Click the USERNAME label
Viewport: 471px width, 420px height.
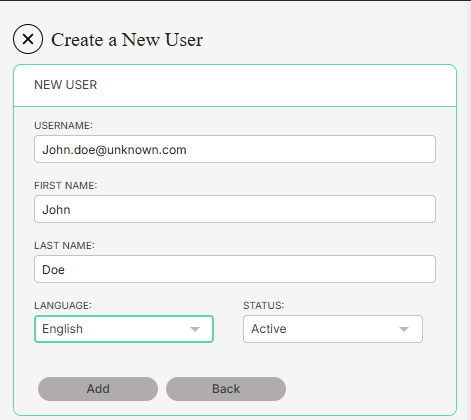(63, 126)
